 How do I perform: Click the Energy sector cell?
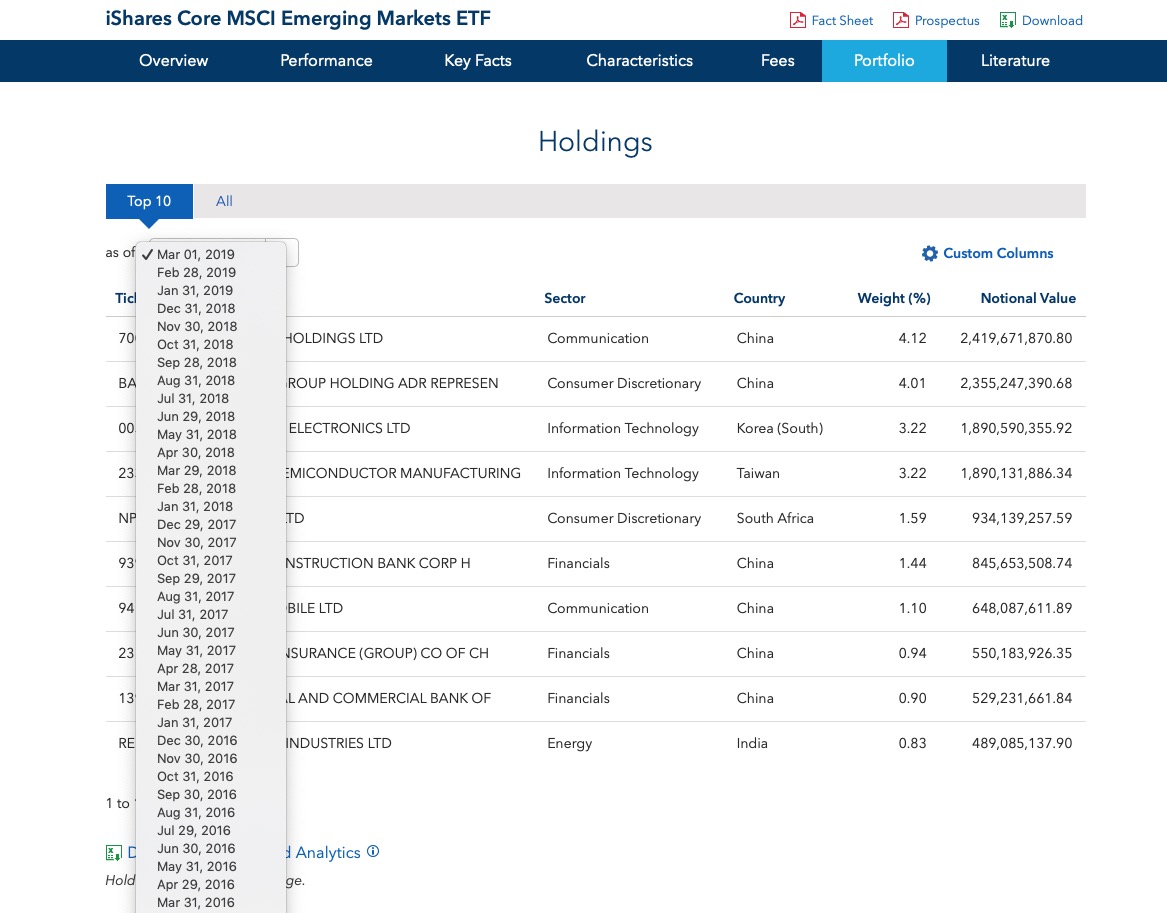coord(569,743)
